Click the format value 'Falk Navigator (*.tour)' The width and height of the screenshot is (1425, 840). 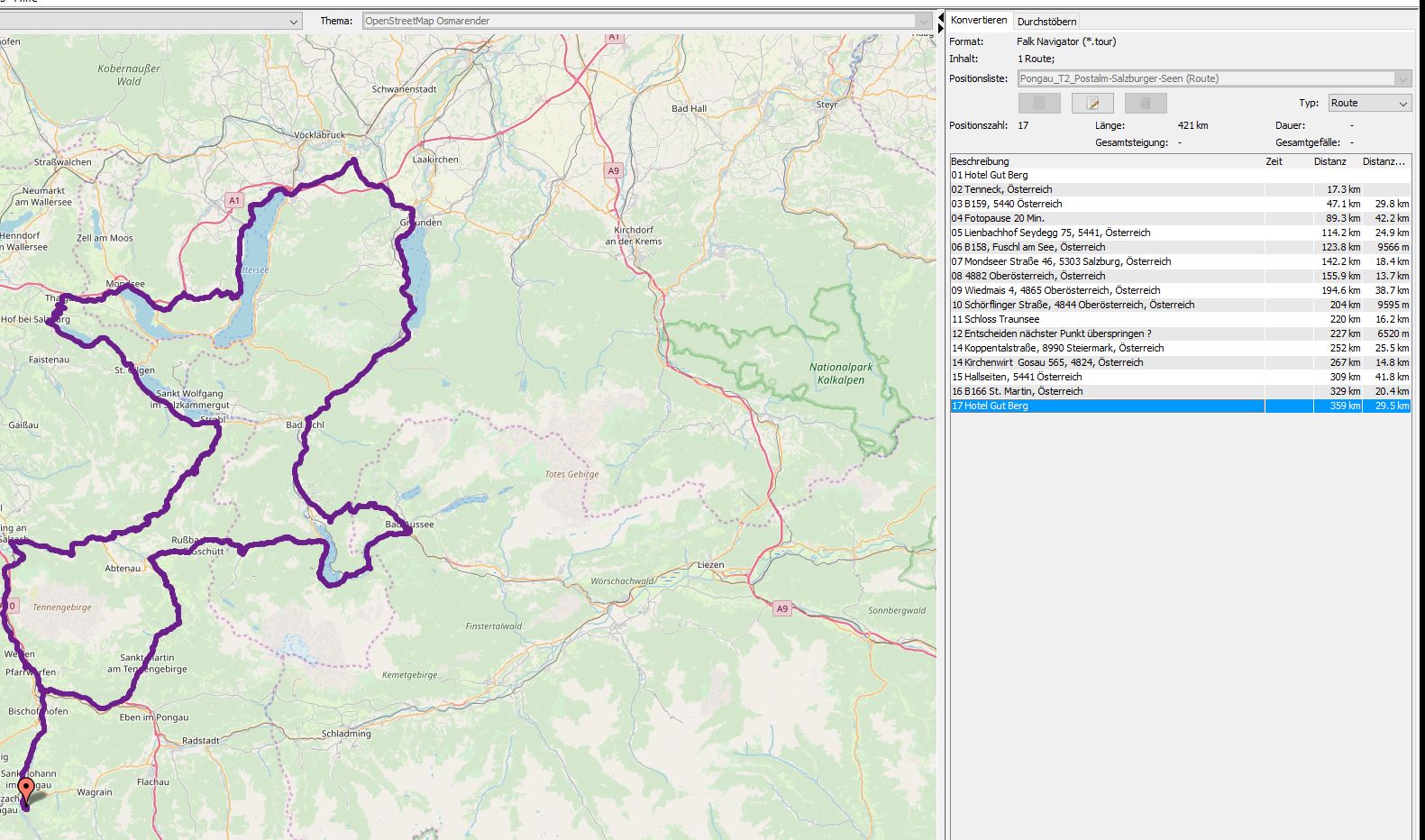click(x=1066, y=41)
